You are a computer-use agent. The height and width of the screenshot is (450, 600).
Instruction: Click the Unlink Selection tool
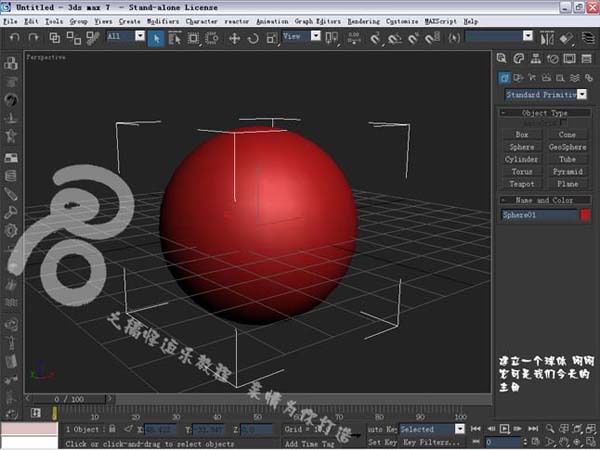(x=73, y=38)
